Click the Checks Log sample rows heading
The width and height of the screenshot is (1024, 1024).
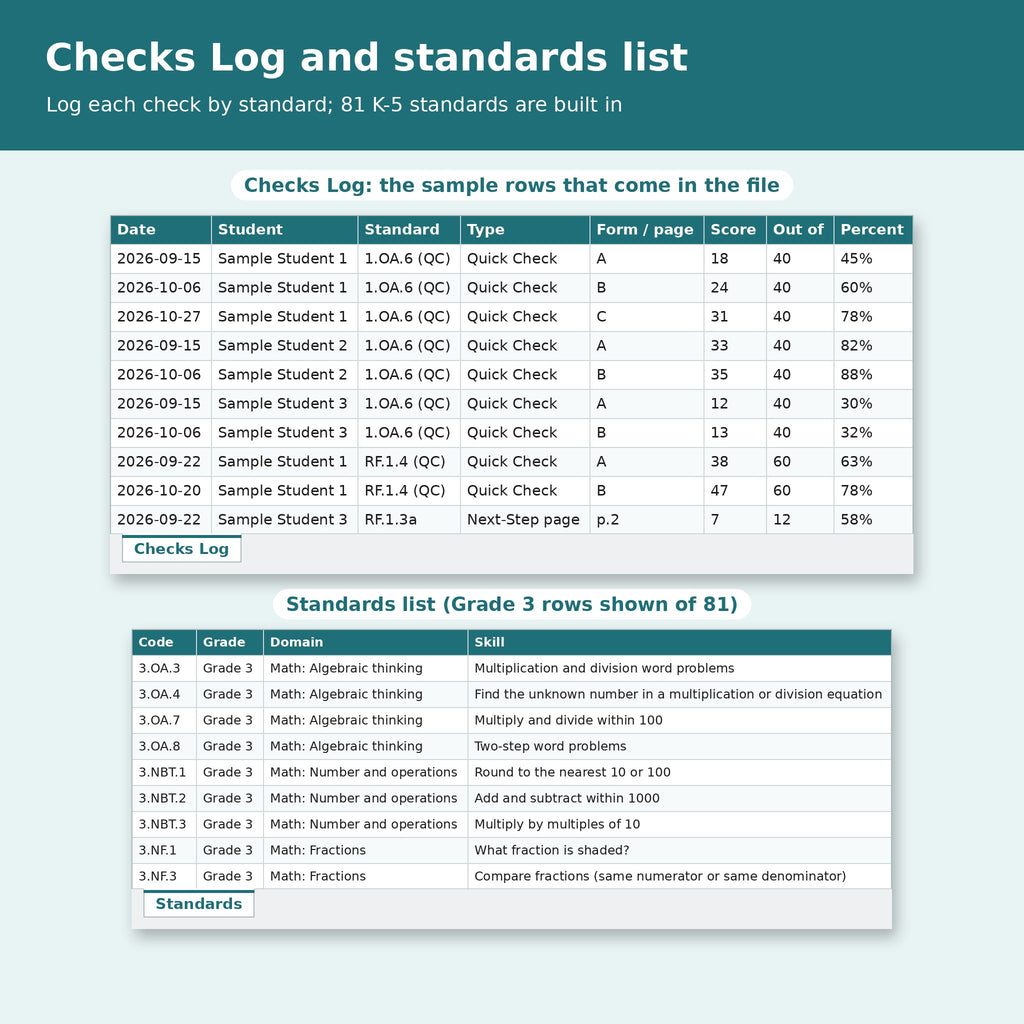click(512, 185)
